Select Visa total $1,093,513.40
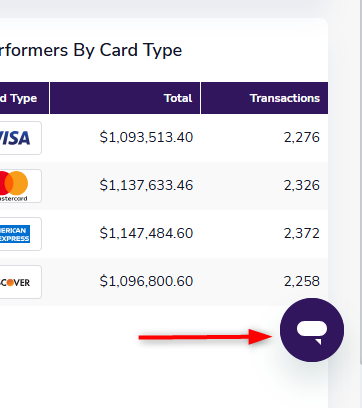362x408 pixels. [146, 137]
